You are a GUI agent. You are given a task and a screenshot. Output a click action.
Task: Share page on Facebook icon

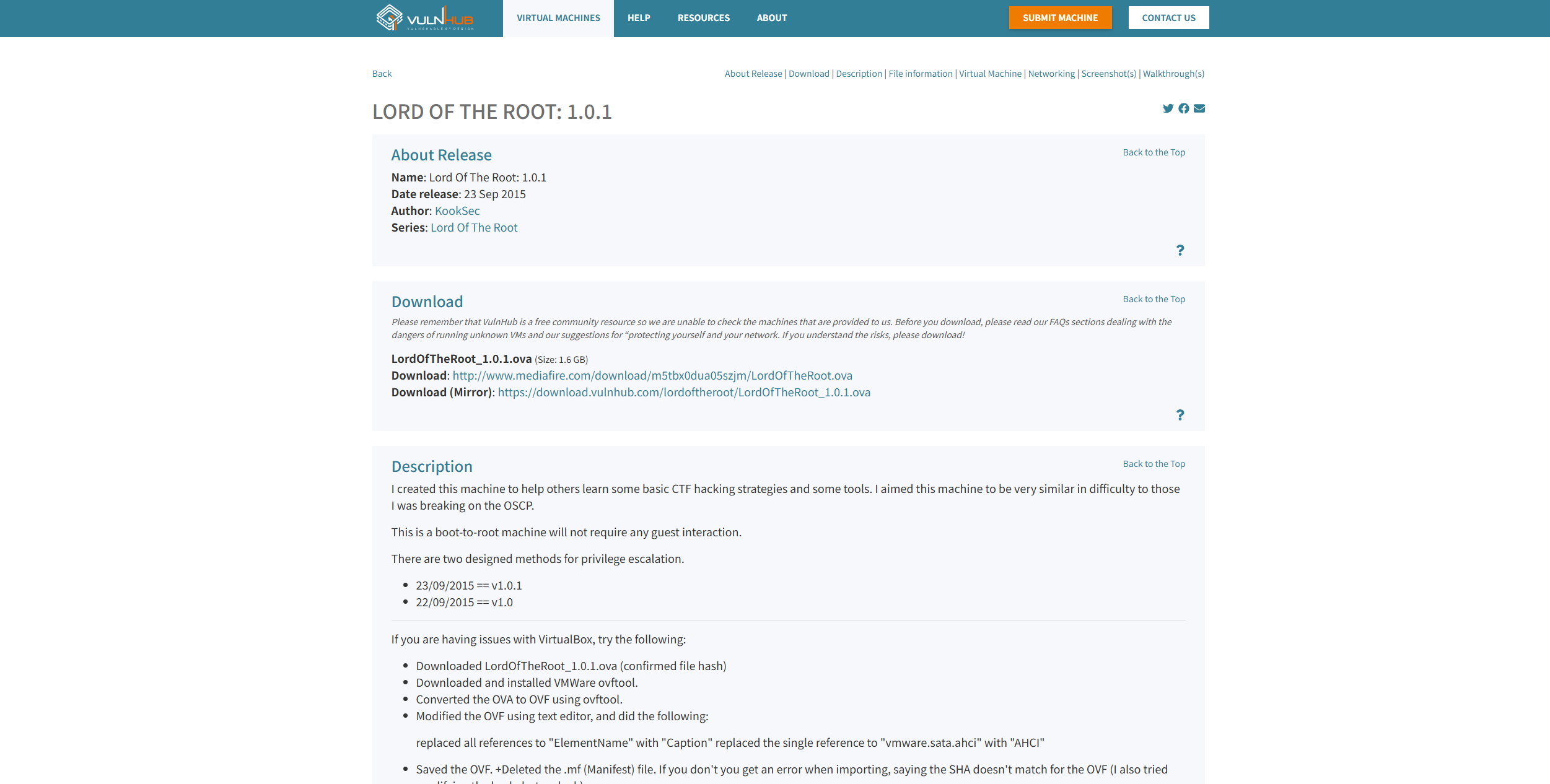tap(1184, 108)
